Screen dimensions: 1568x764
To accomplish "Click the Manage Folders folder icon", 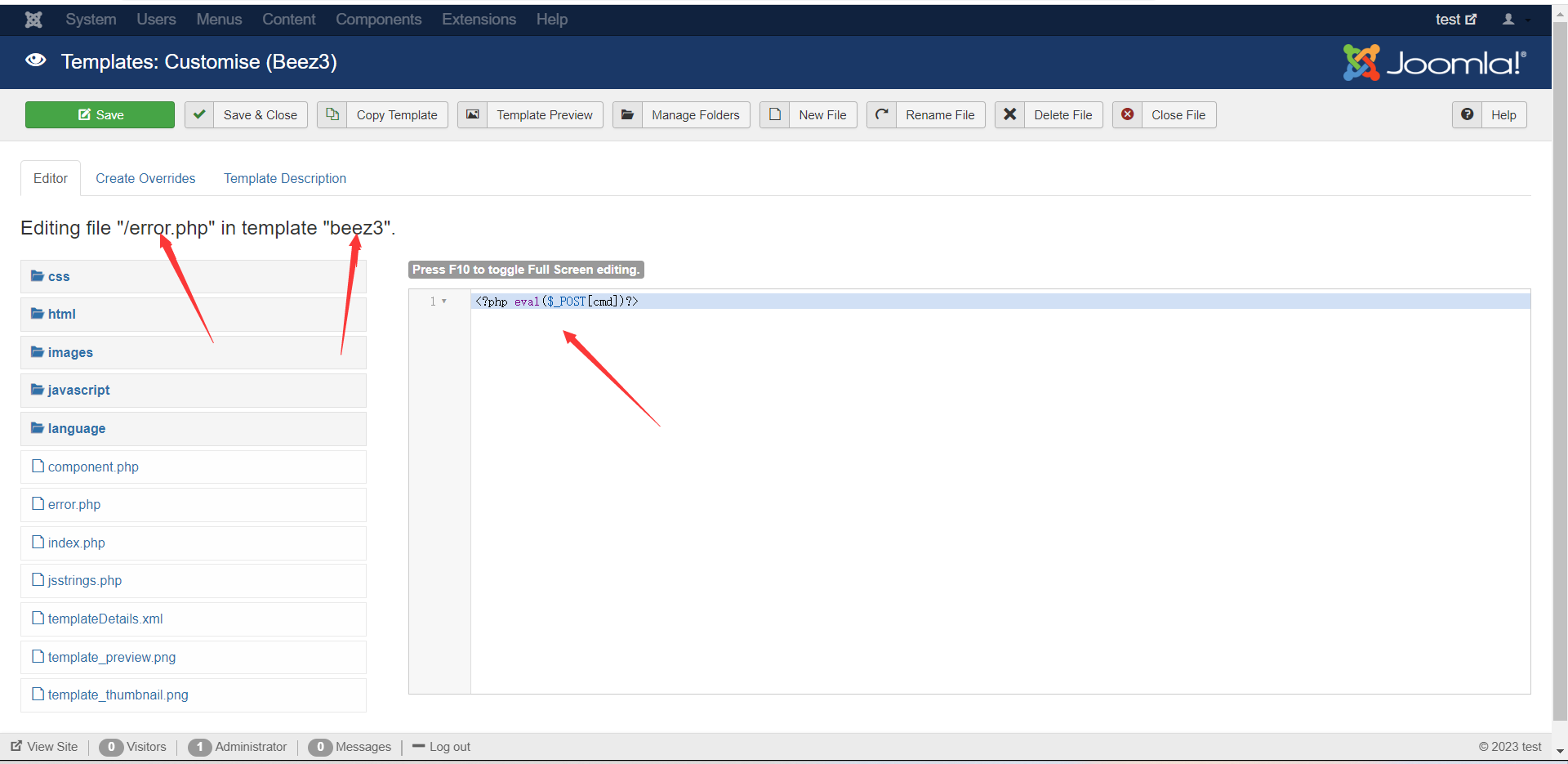I will (x=627, y=115).
